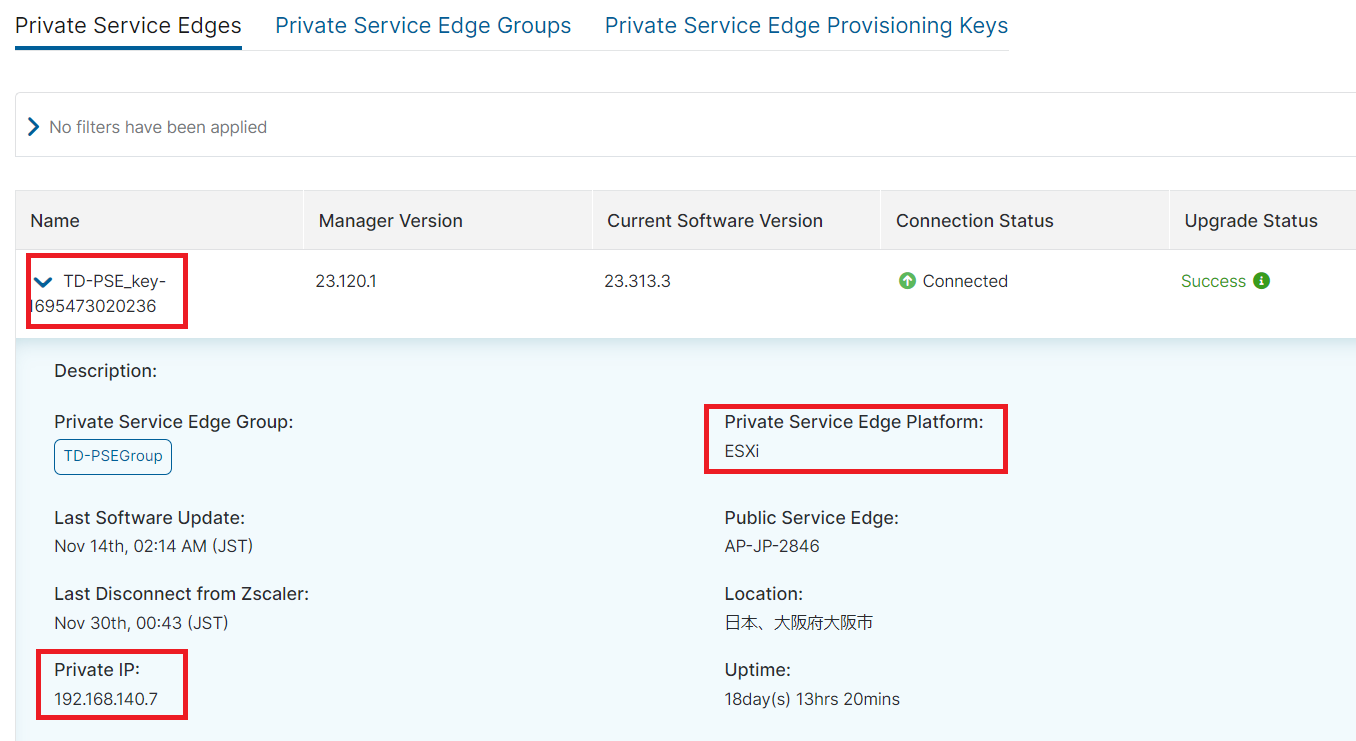The image size is (1356, 741).
Task: Click the AP-JP-2846 Public Service Edge value
Action: pos(772,546)
